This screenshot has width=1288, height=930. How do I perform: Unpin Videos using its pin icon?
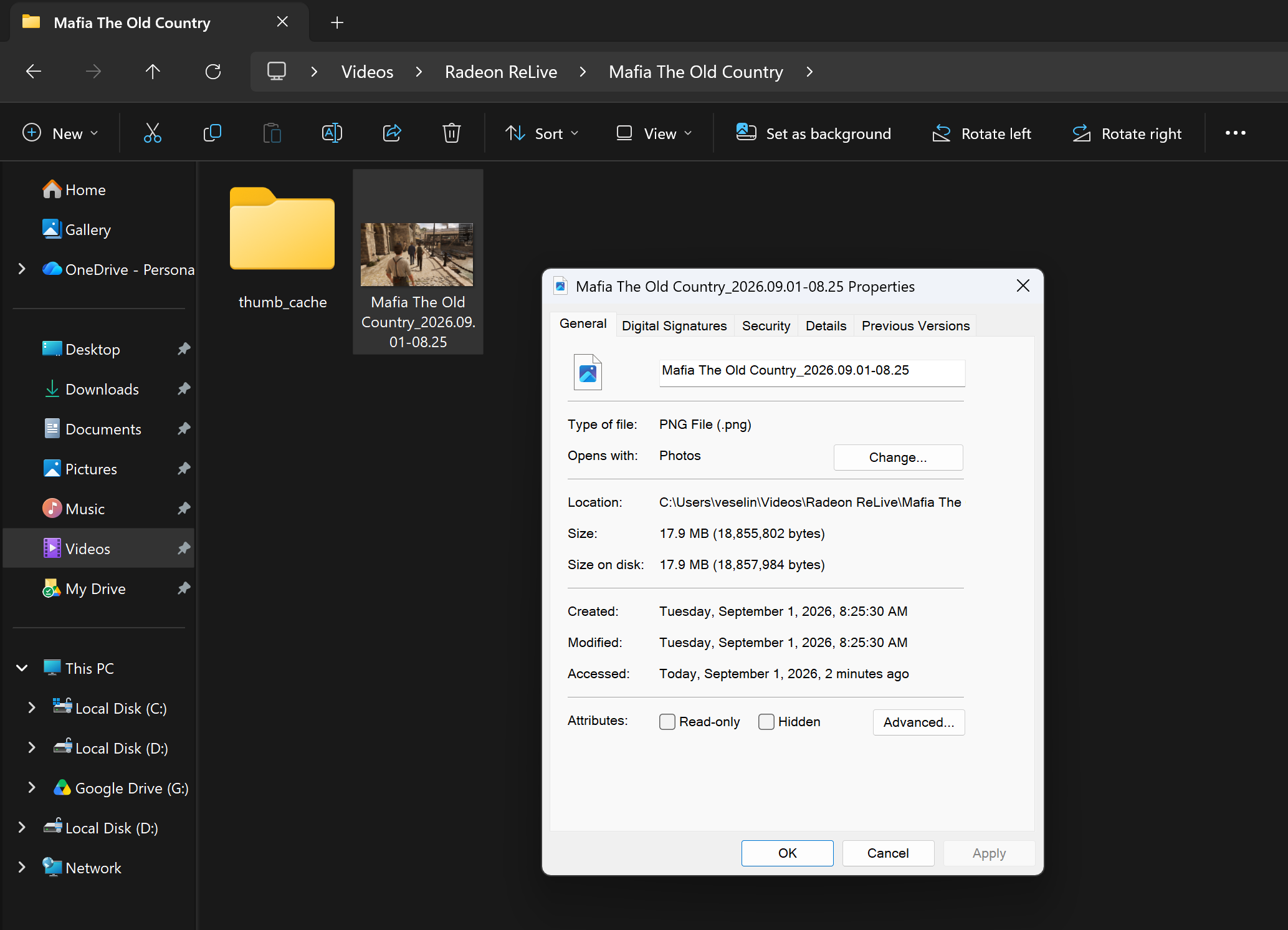[x=184, y=549]
